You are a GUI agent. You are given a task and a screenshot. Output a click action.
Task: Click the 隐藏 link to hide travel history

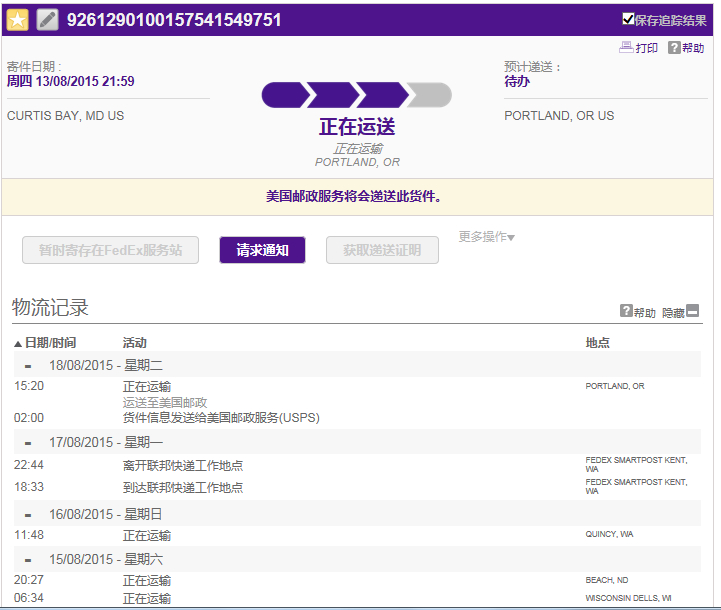pyautogui.click(x=673, y=313)
